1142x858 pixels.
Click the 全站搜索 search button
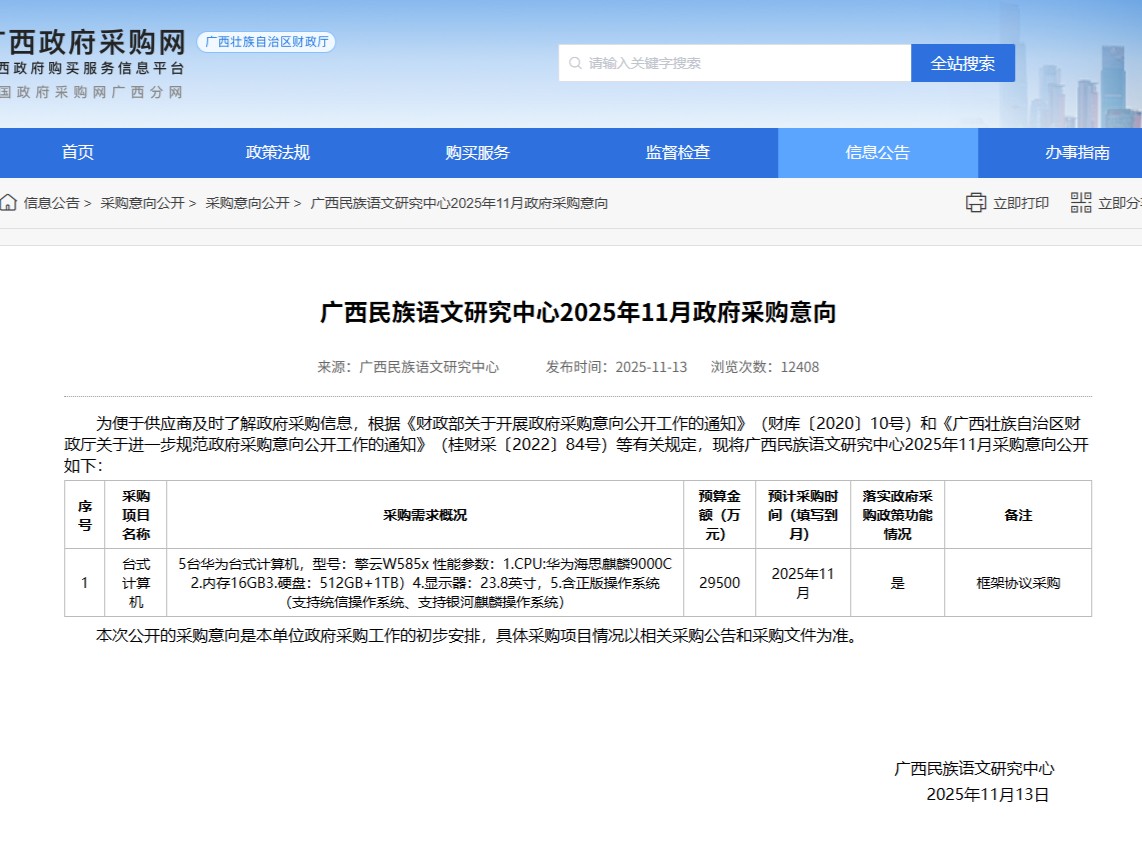point(962,62)
